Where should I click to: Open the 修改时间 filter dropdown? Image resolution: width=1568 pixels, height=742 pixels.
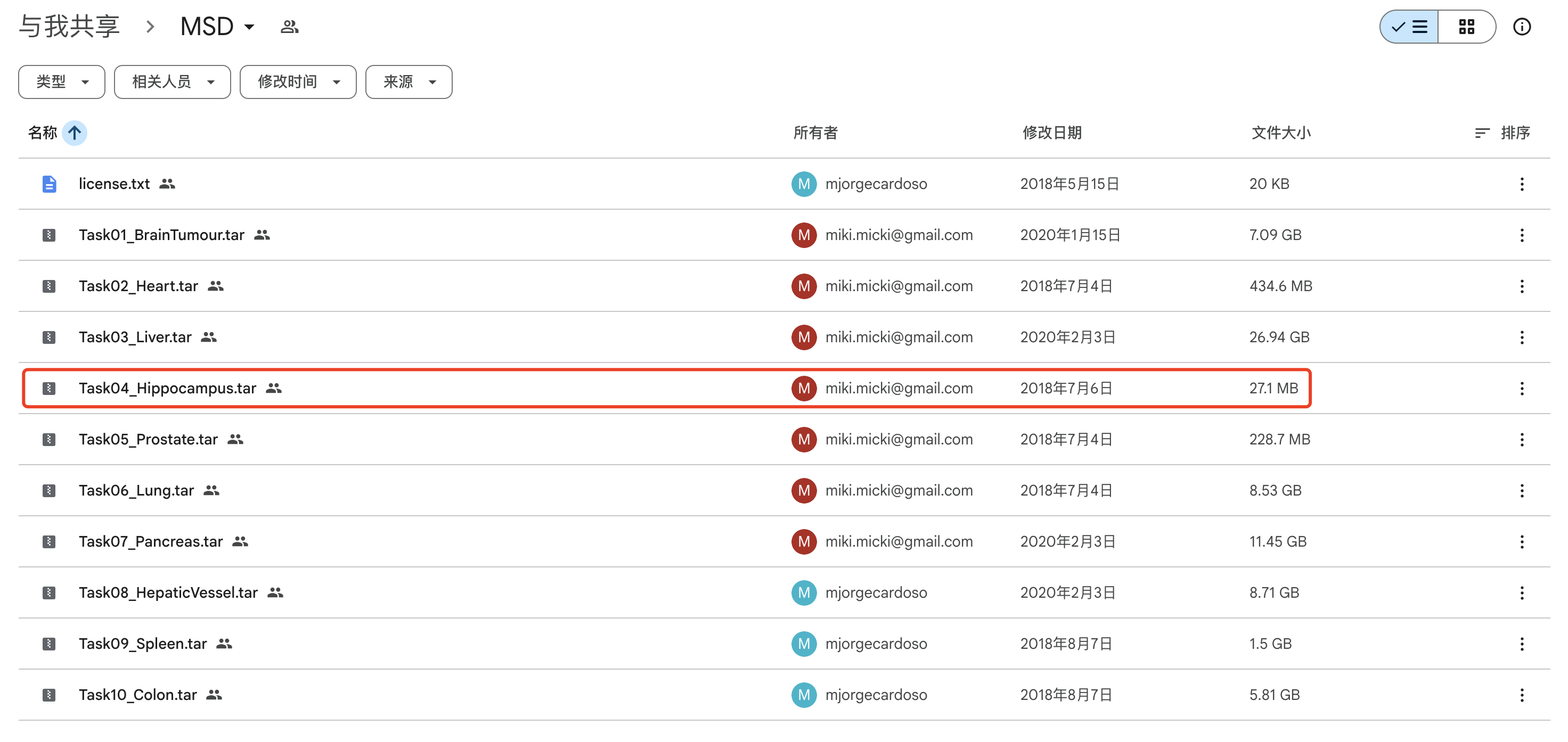tap(298, 81)
